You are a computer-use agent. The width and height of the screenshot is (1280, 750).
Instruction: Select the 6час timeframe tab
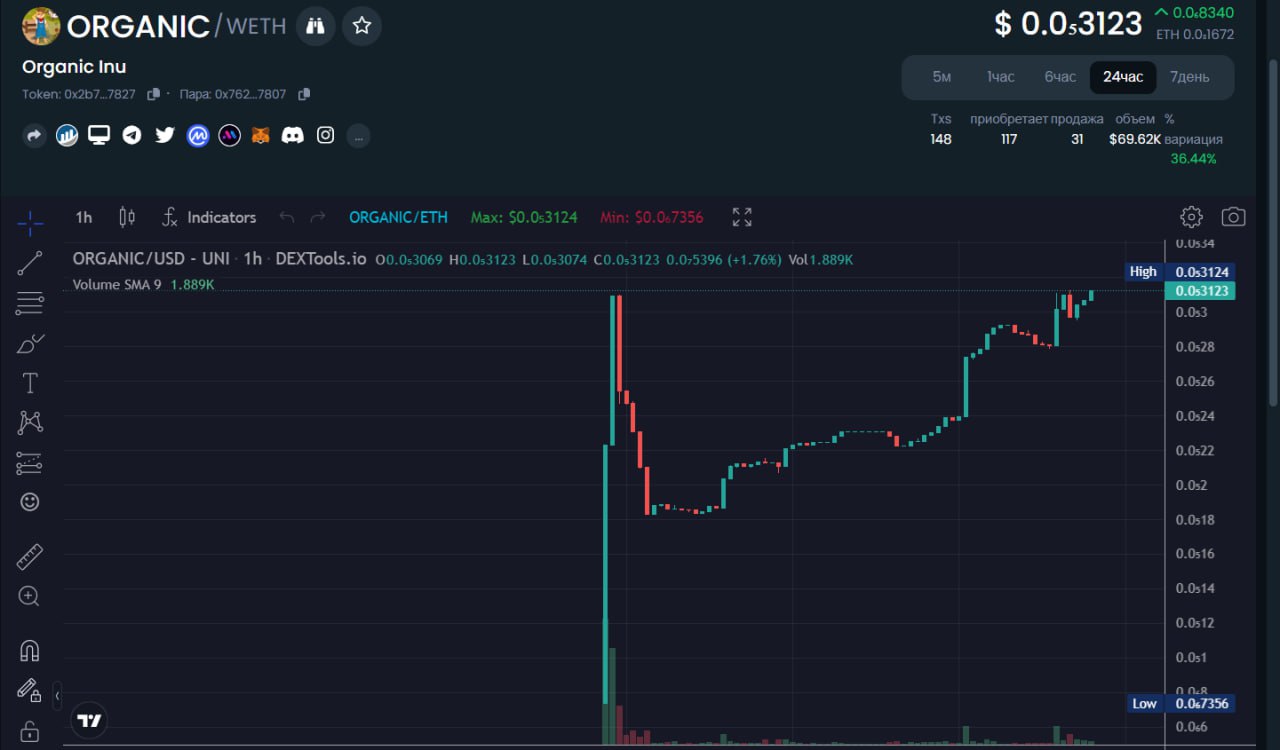1060,77
